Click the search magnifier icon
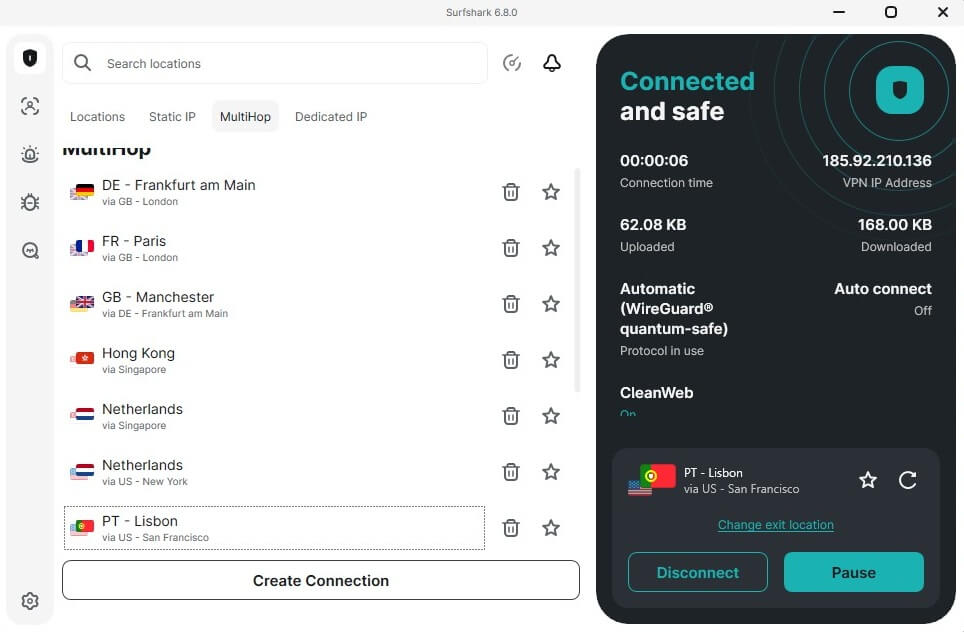Image resolution: width=964 pixels, height=632 pixels. tap(82, 63)
